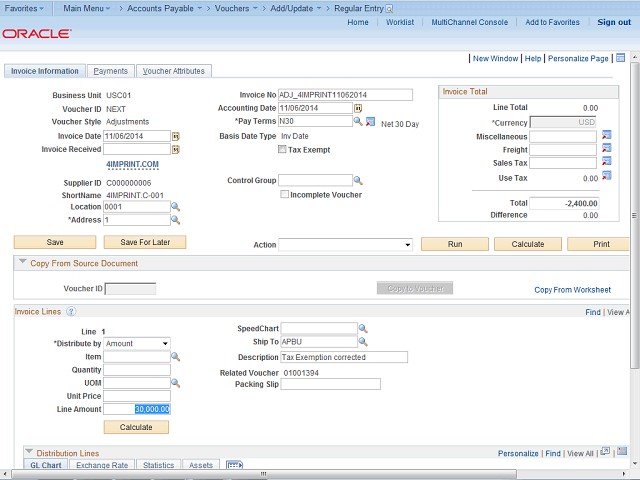Switch to the Payments tab

[110, 71]
